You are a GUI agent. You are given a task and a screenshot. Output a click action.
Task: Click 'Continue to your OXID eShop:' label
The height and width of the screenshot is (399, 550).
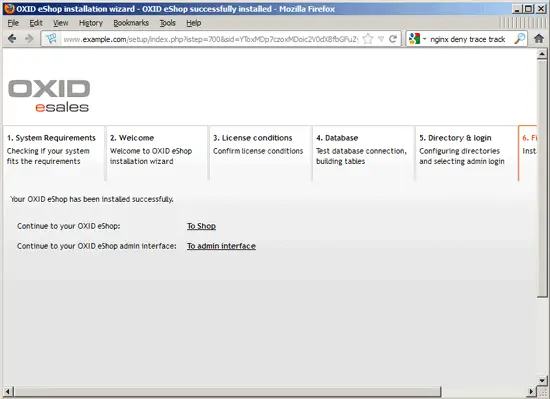pyautogui.click(x=69, y=226)
